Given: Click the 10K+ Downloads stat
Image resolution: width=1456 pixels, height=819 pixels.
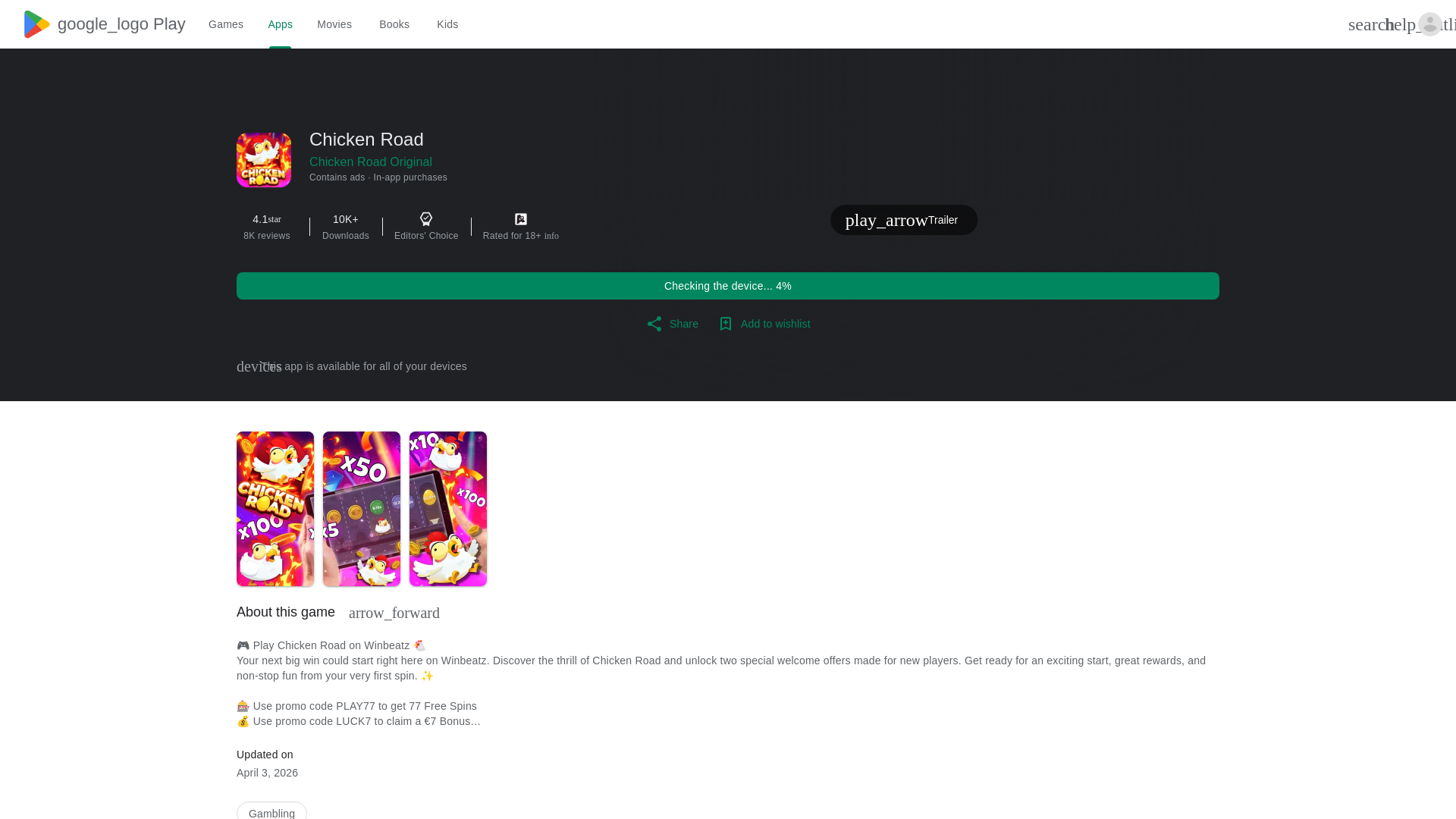Looking at the screenshot, I should pyautogui.click(x=346, y=227).
